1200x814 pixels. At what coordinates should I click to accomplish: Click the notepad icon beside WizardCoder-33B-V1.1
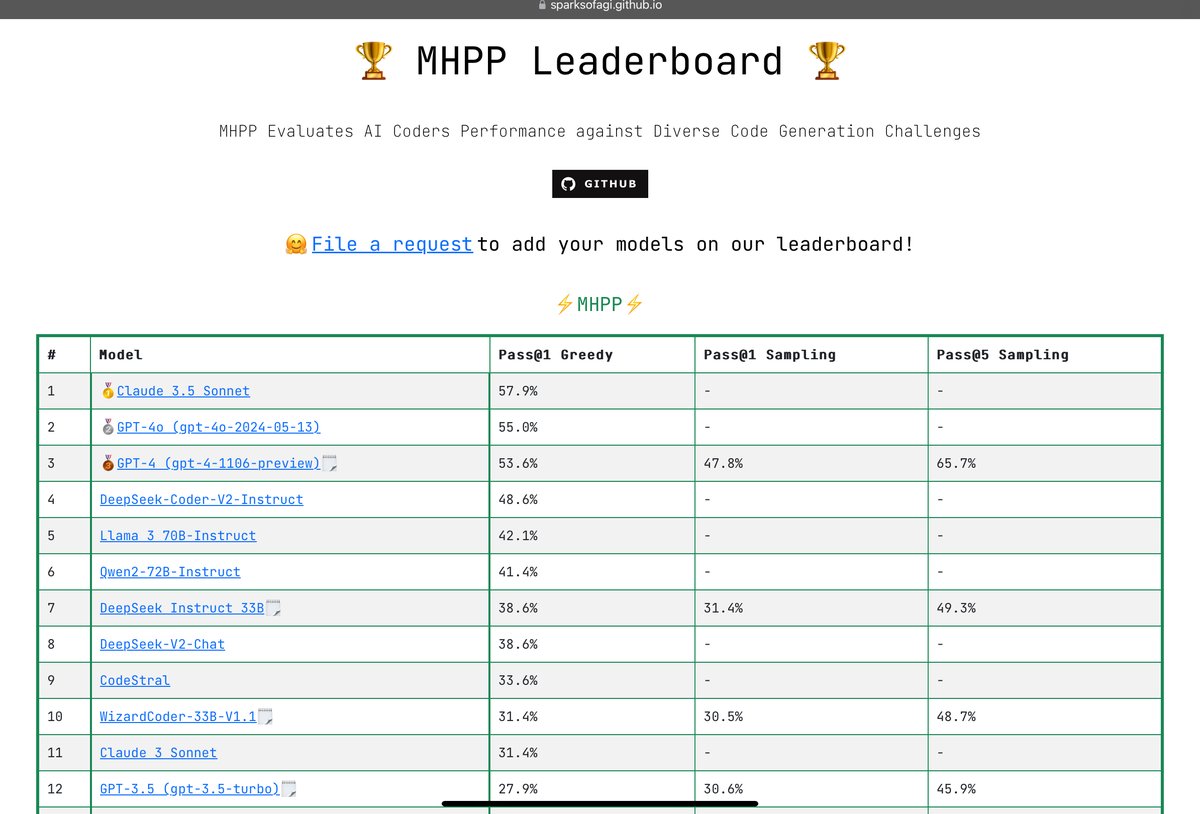(x=266, y=716)
